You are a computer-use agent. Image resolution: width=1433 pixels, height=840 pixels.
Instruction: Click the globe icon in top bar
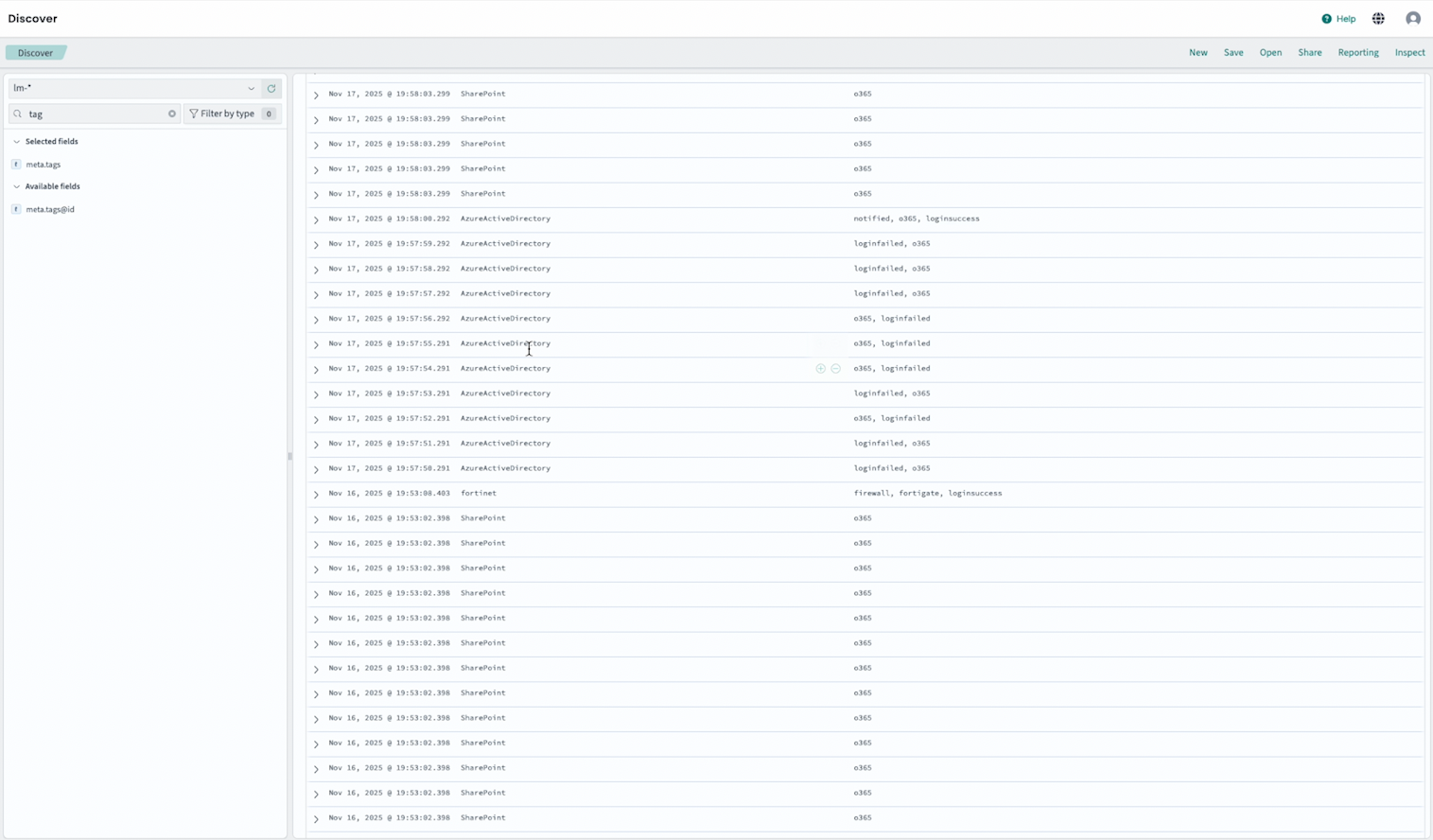(x=1378, y=19)
